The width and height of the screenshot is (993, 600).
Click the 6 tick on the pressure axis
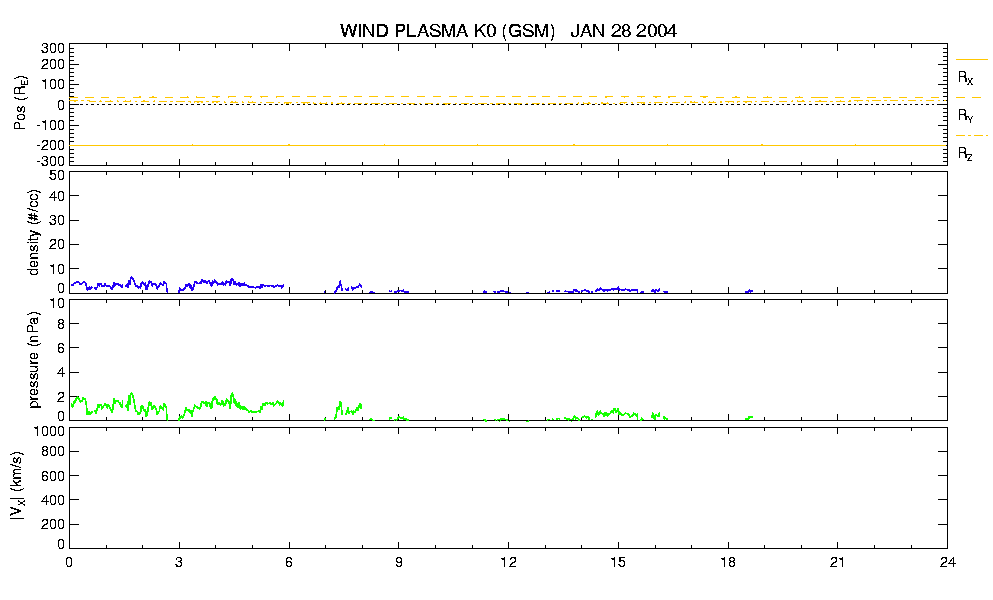pyautogui.click(x=61, y=348)
